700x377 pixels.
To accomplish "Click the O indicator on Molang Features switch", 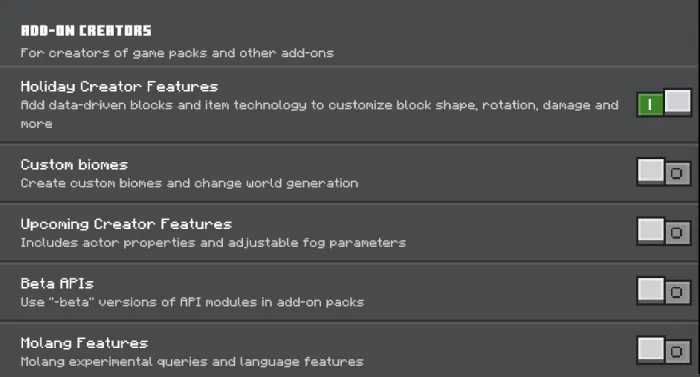I will tap(677, 352).
